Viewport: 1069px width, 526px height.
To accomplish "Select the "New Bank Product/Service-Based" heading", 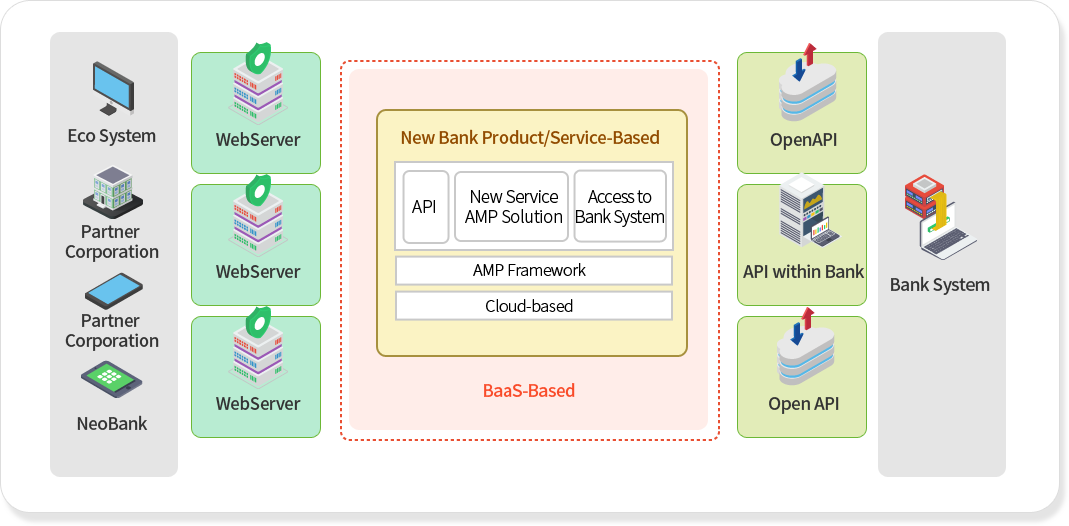I will 530,138.
